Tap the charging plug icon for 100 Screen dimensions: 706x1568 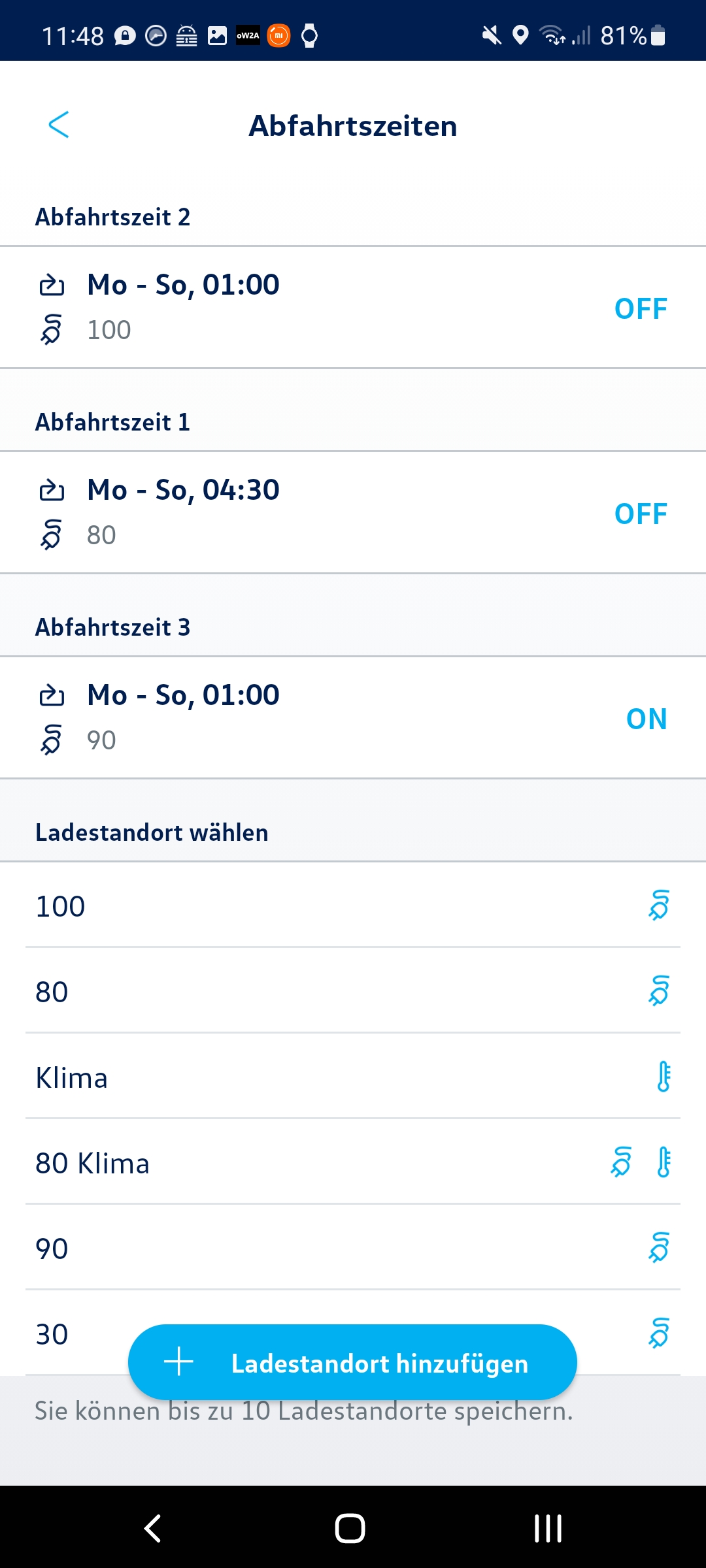[659, 906]
